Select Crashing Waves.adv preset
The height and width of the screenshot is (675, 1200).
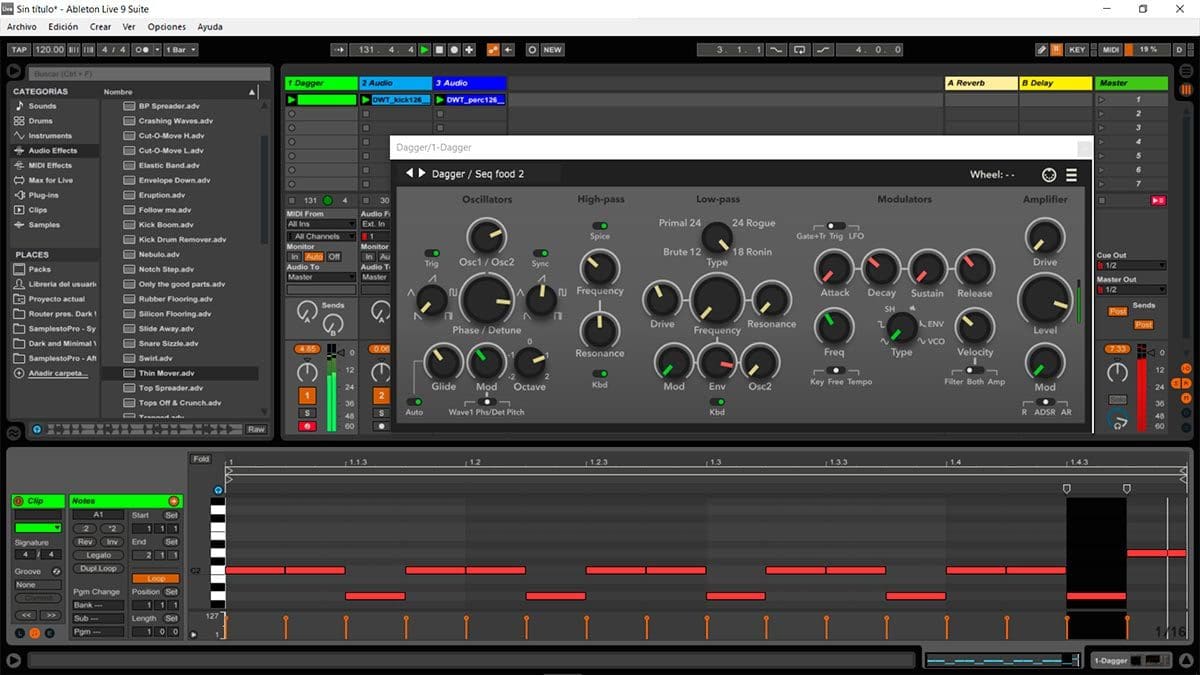[175, 121]
